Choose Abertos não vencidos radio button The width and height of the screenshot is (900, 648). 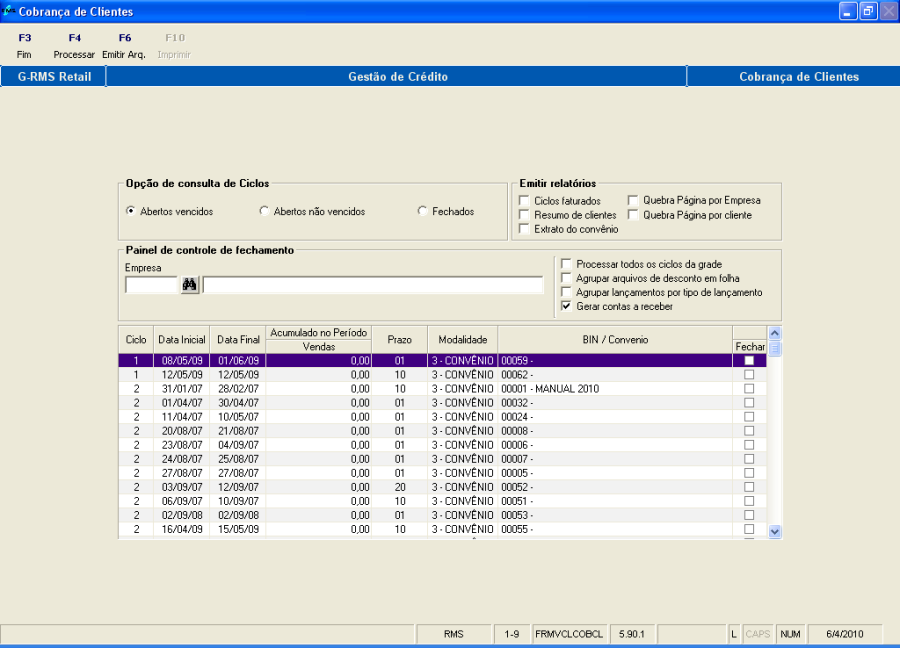[264, 211]
